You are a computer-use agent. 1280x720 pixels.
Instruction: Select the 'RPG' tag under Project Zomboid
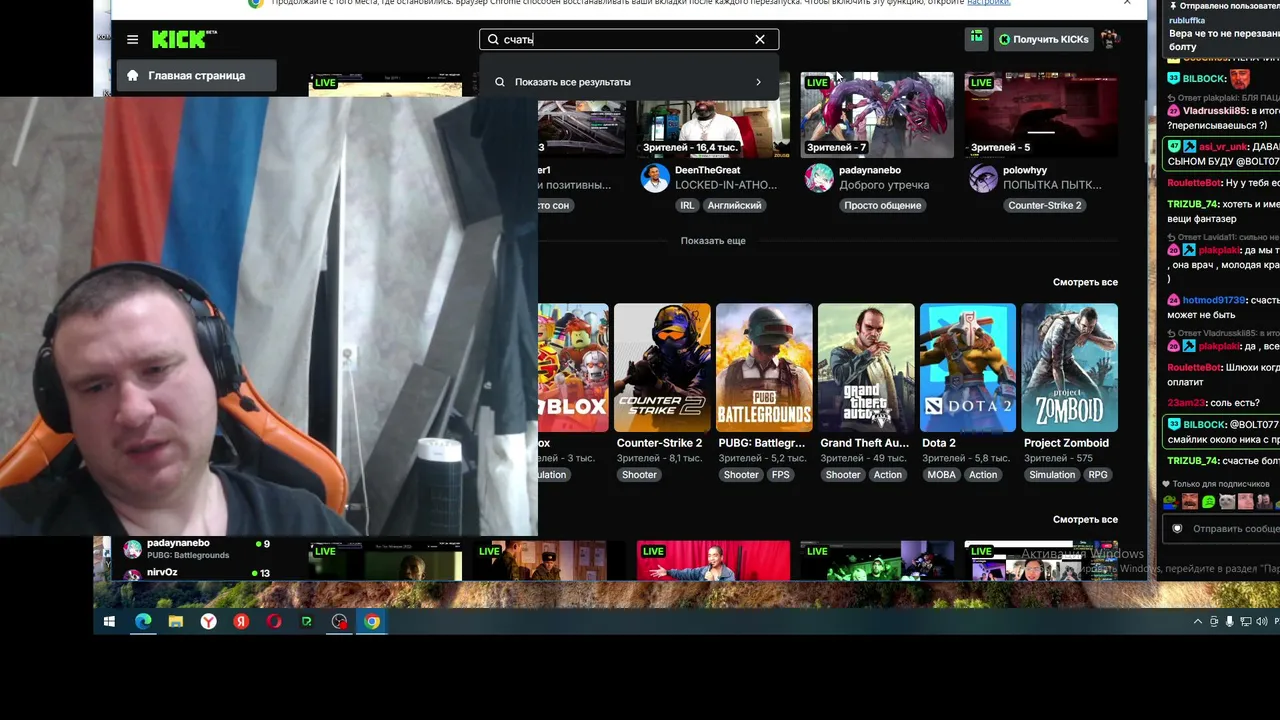pos(1098,475)
